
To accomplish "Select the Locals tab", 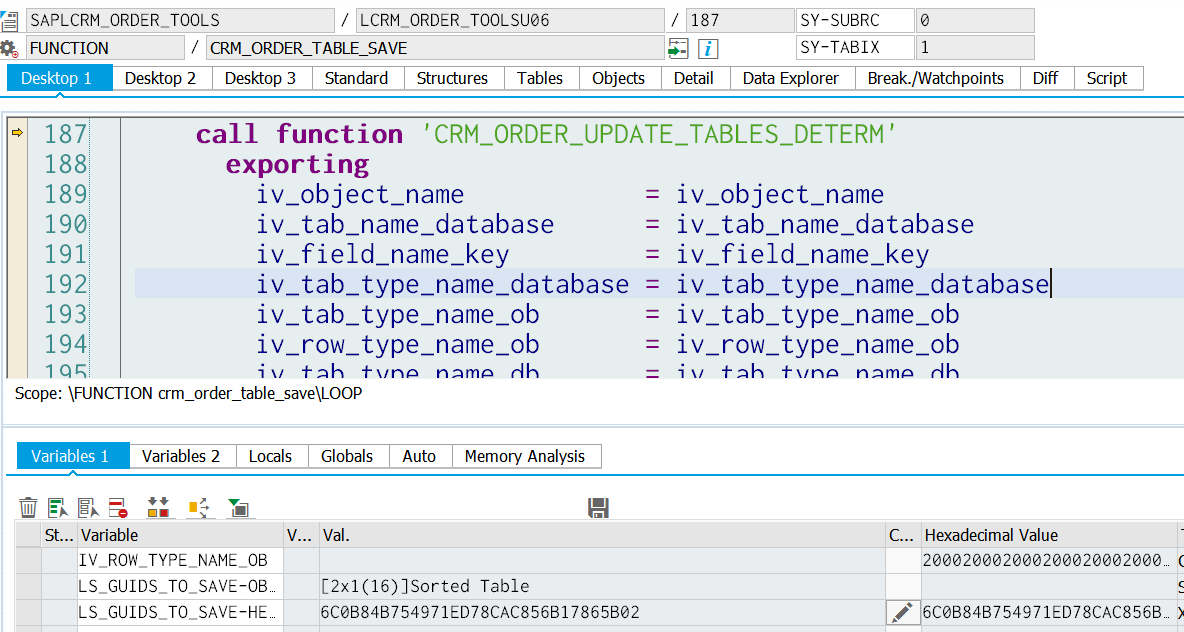I will coord(270,456).
